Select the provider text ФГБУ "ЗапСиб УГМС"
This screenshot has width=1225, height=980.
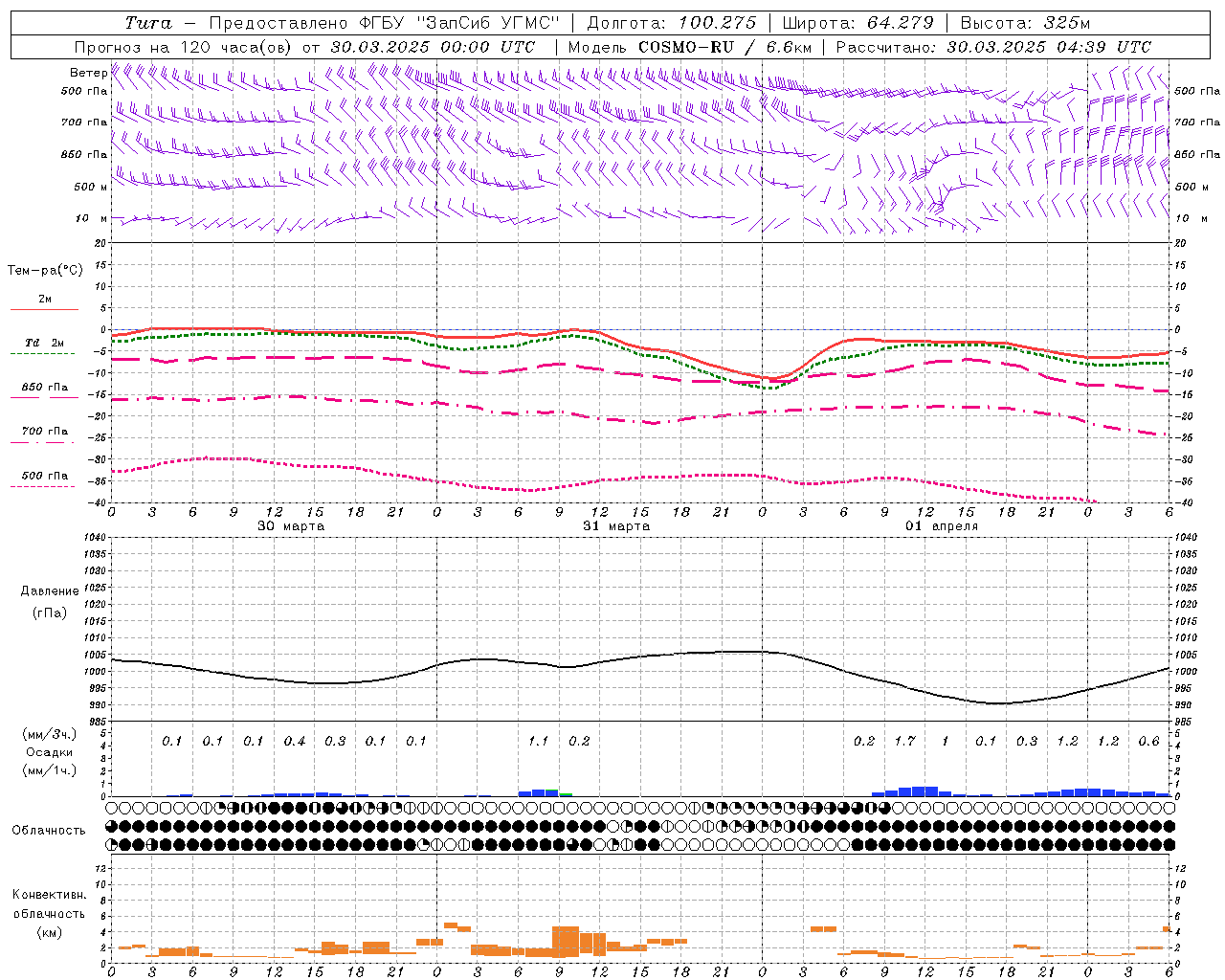click(x=458, y=23)
